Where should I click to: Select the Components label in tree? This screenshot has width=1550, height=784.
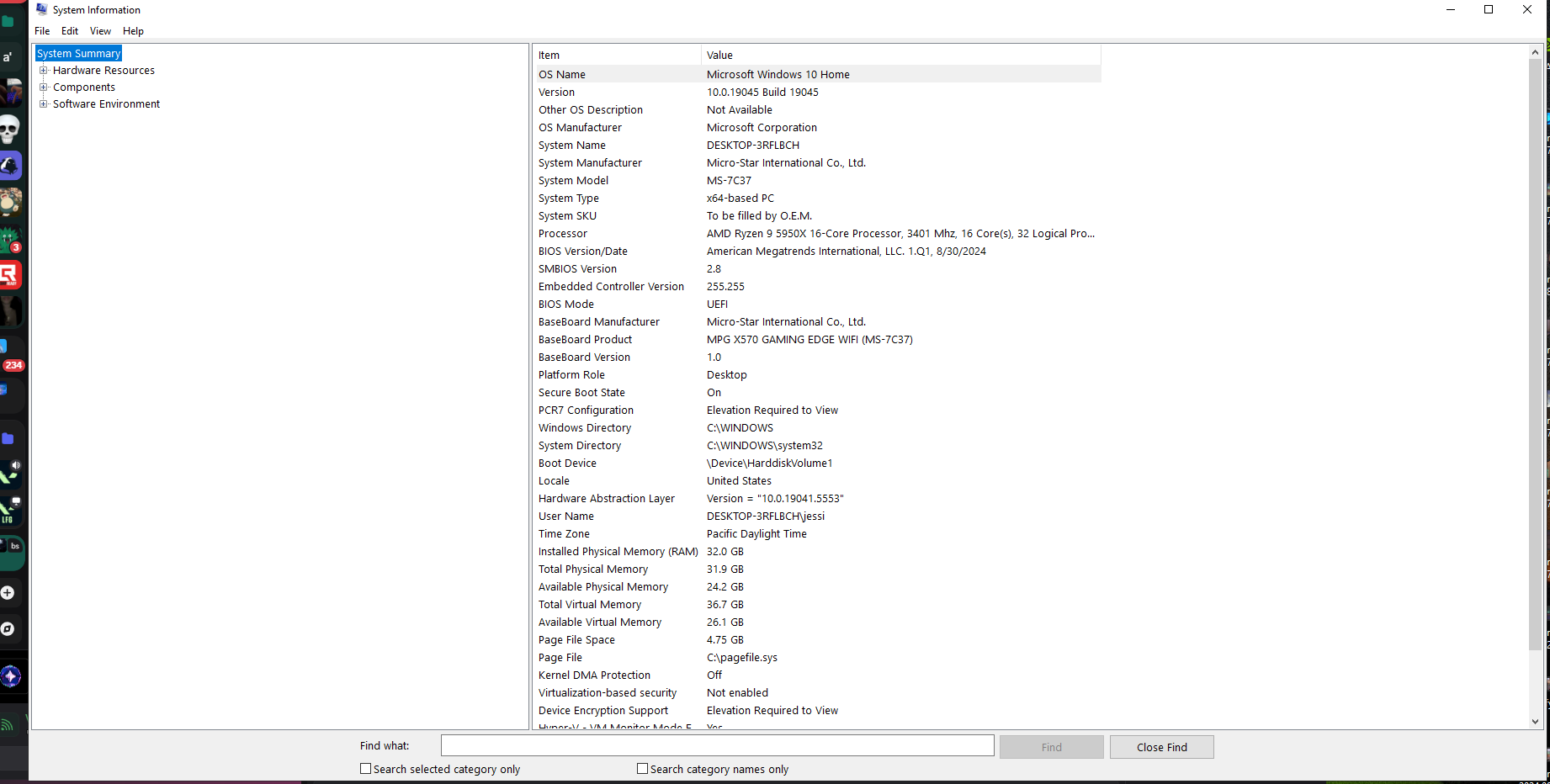click(x=84, y=87)
